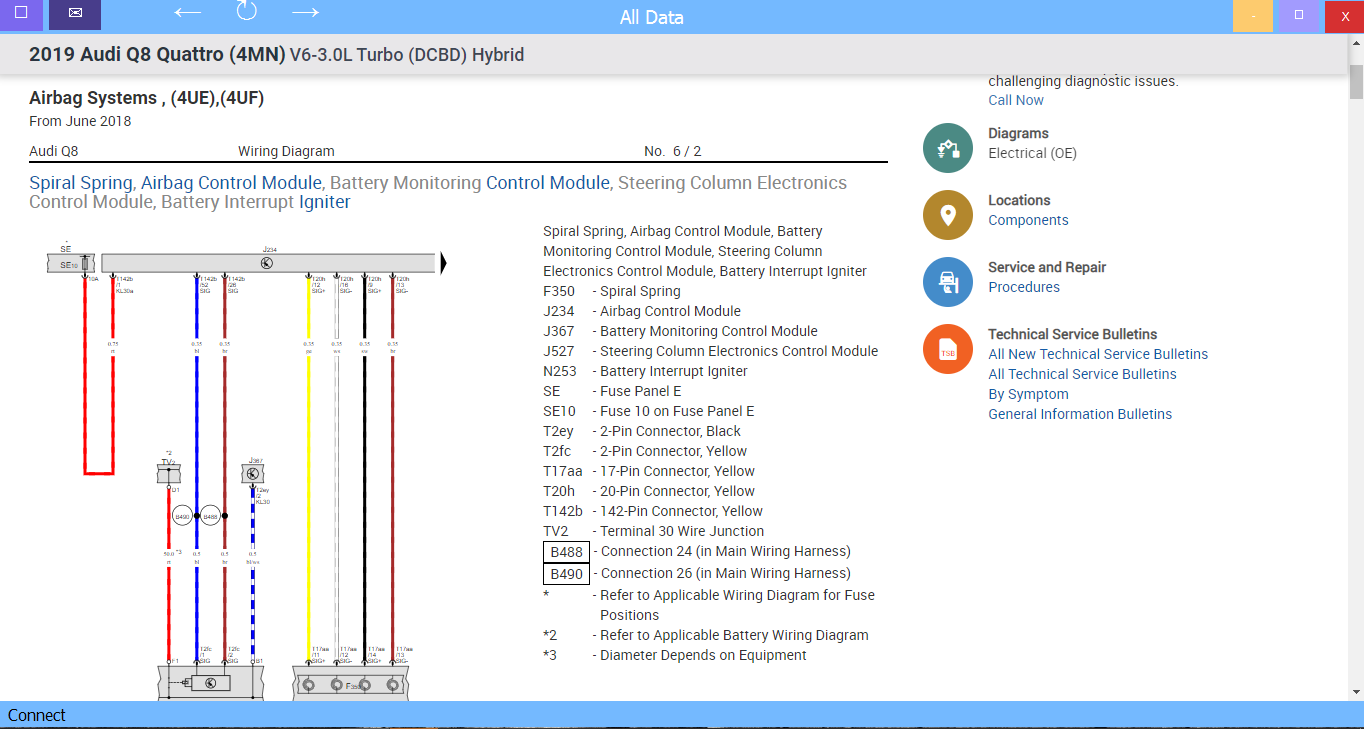Click the All Data window title
The height and width of the screenshot is (729, 1364).
(652, 17)
